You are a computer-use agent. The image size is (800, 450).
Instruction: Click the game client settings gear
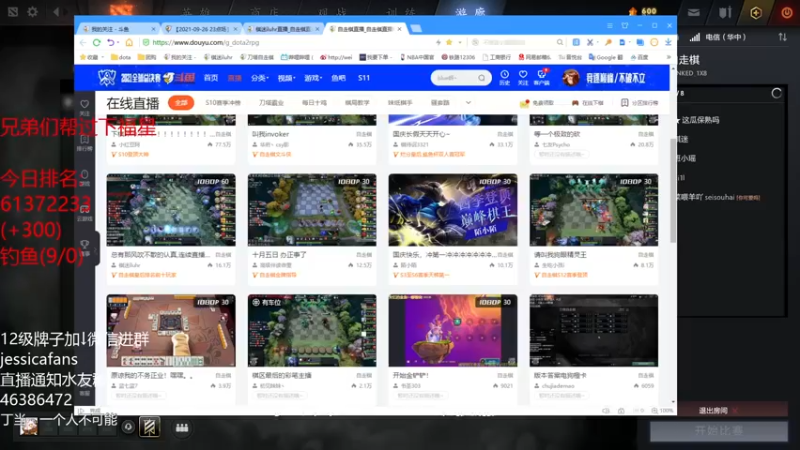[32, 11]
